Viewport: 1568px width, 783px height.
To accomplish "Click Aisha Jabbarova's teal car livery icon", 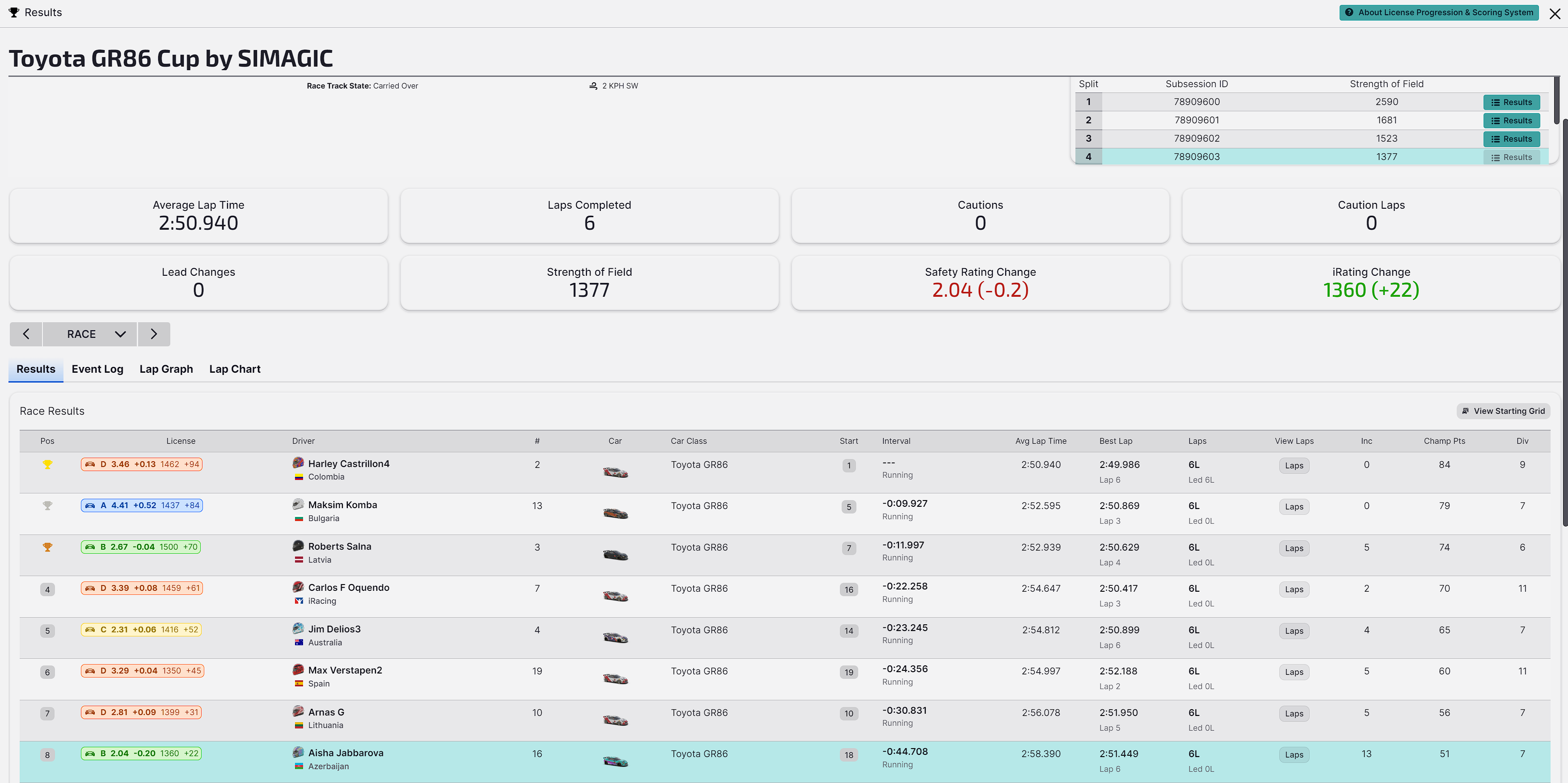I will tap(615, 761).
